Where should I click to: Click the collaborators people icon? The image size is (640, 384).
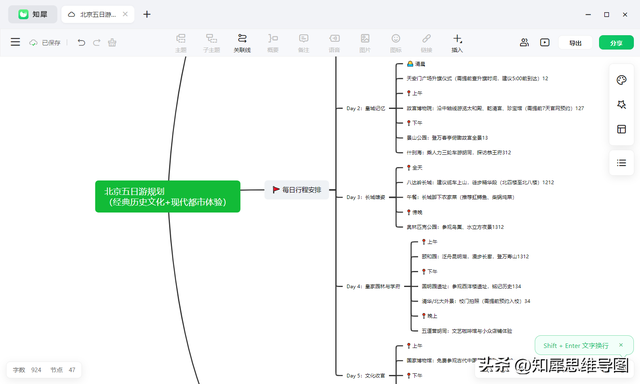524,42
